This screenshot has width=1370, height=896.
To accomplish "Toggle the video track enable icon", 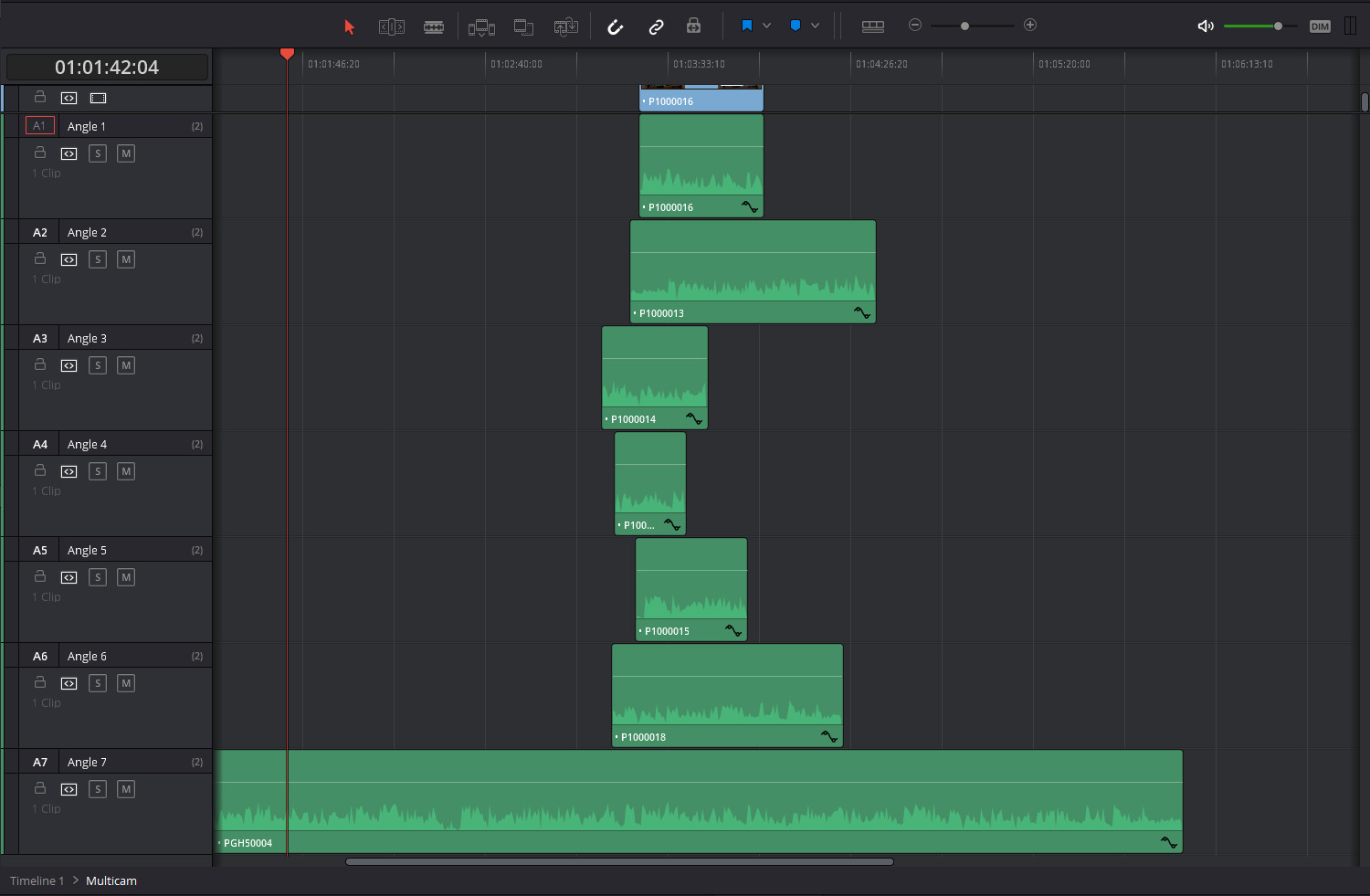I will tap(98, 98).
